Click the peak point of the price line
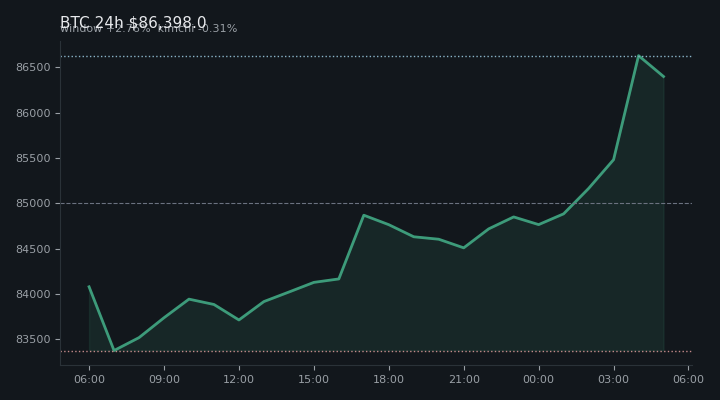This screenshot has height=400, width=720. (639, 56)
